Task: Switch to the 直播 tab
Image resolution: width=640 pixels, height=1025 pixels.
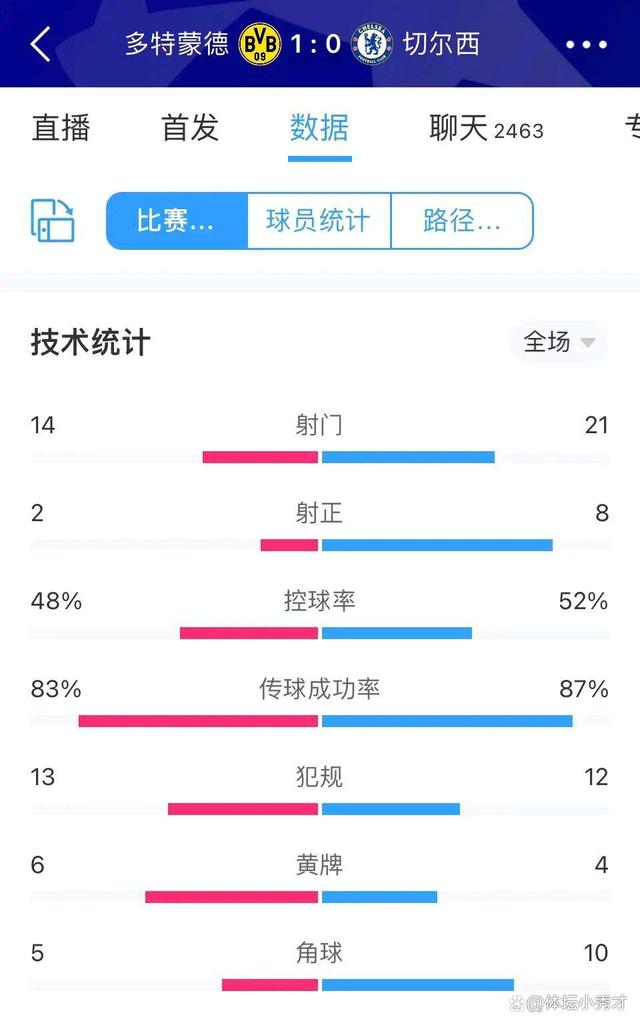Action: 62,128
